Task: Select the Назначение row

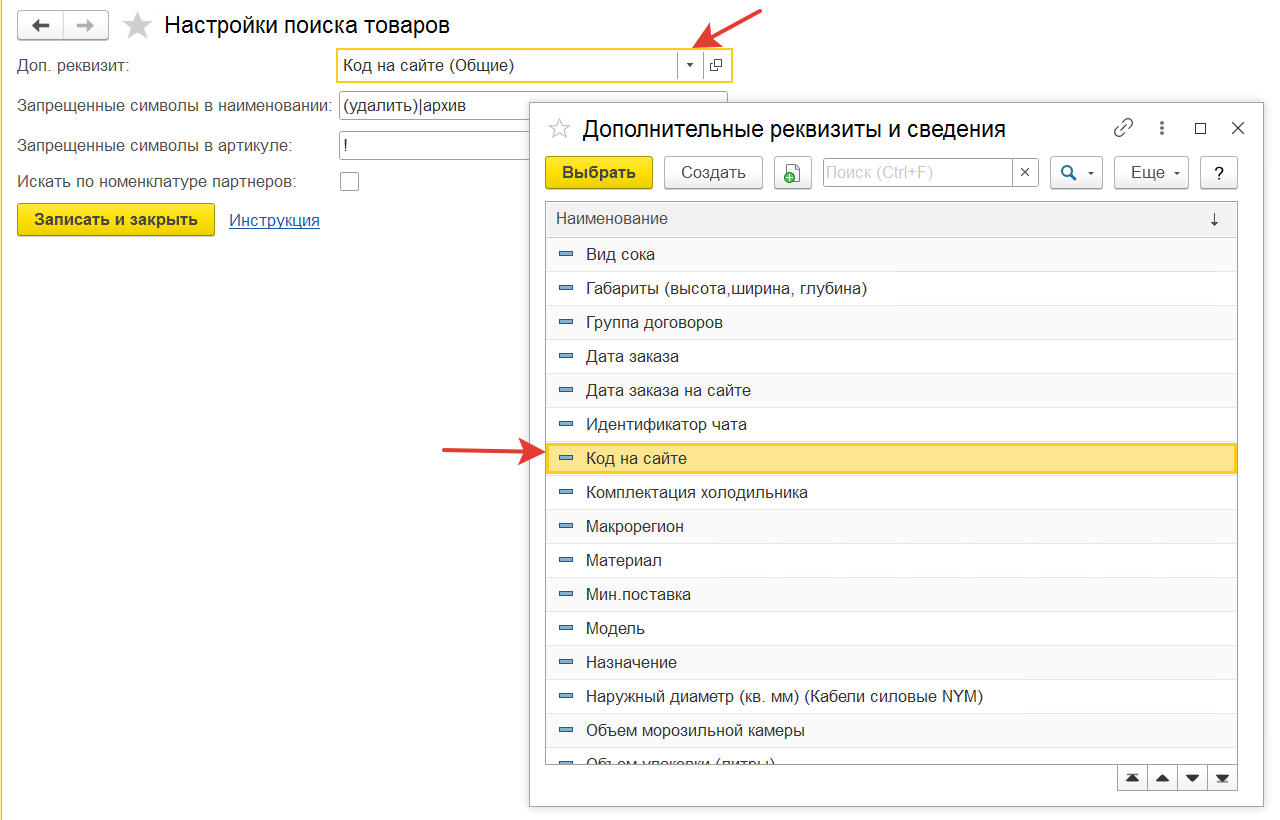Action: pyautogui.click(x=891, y=662)
